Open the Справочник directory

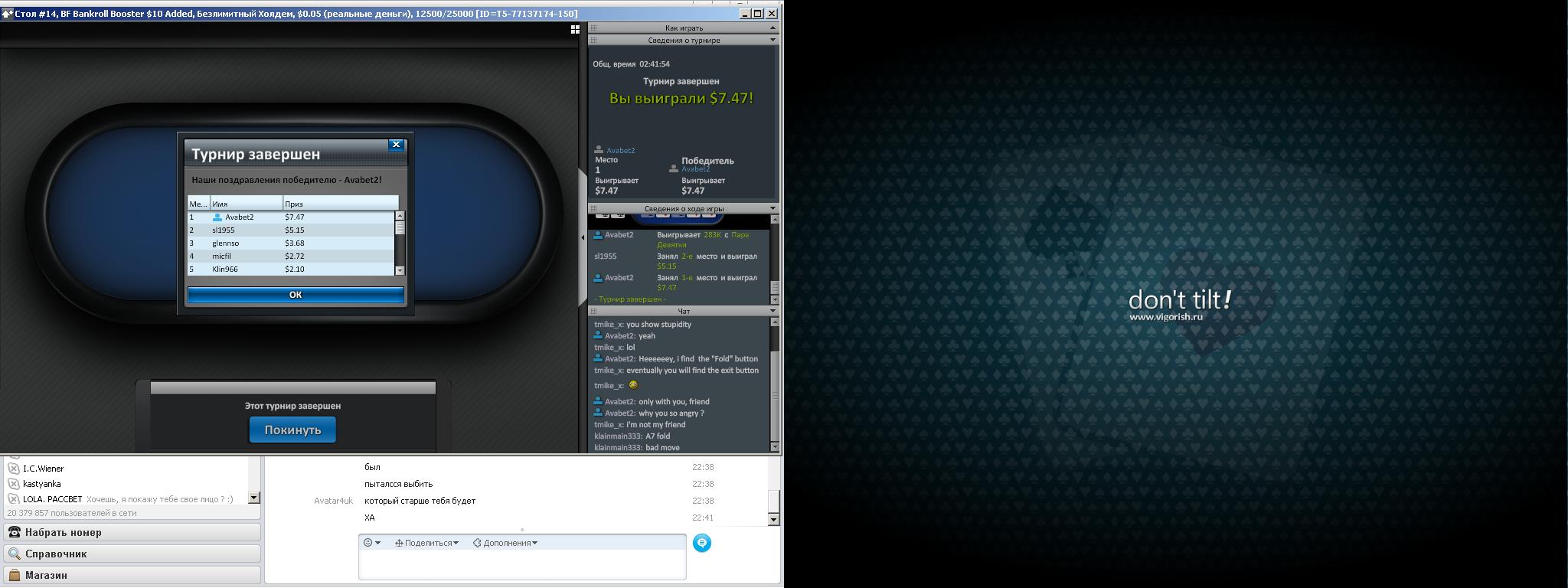132,554
